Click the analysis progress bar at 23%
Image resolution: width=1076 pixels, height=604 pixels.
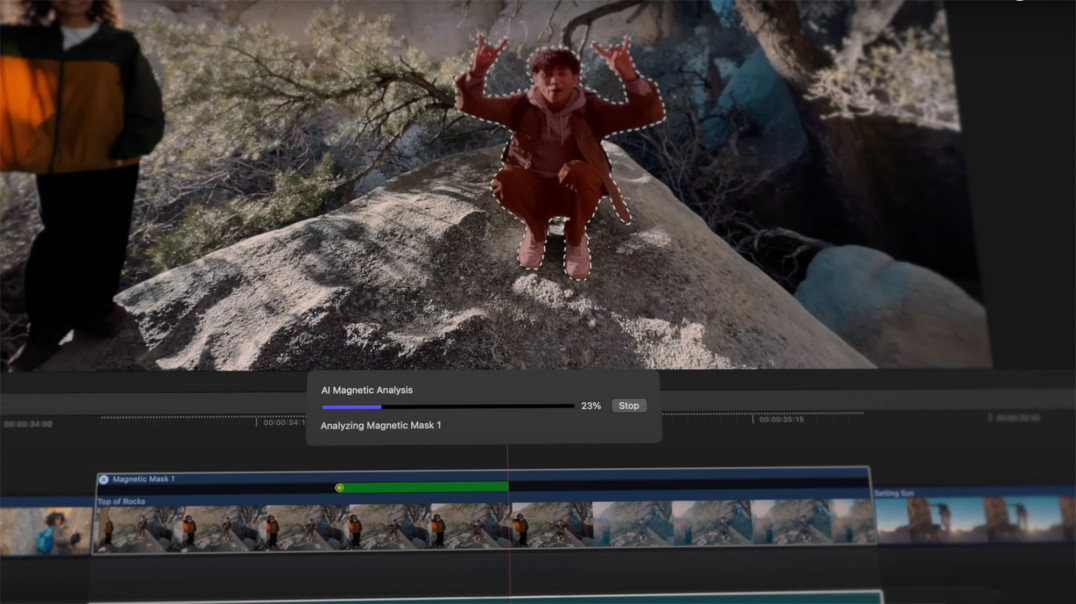[448, 407]
